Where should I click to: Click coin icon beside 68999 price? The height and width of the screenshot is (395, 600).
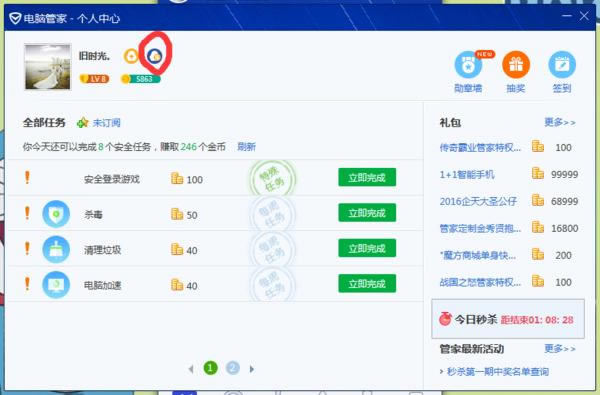[x=538, y=200]
